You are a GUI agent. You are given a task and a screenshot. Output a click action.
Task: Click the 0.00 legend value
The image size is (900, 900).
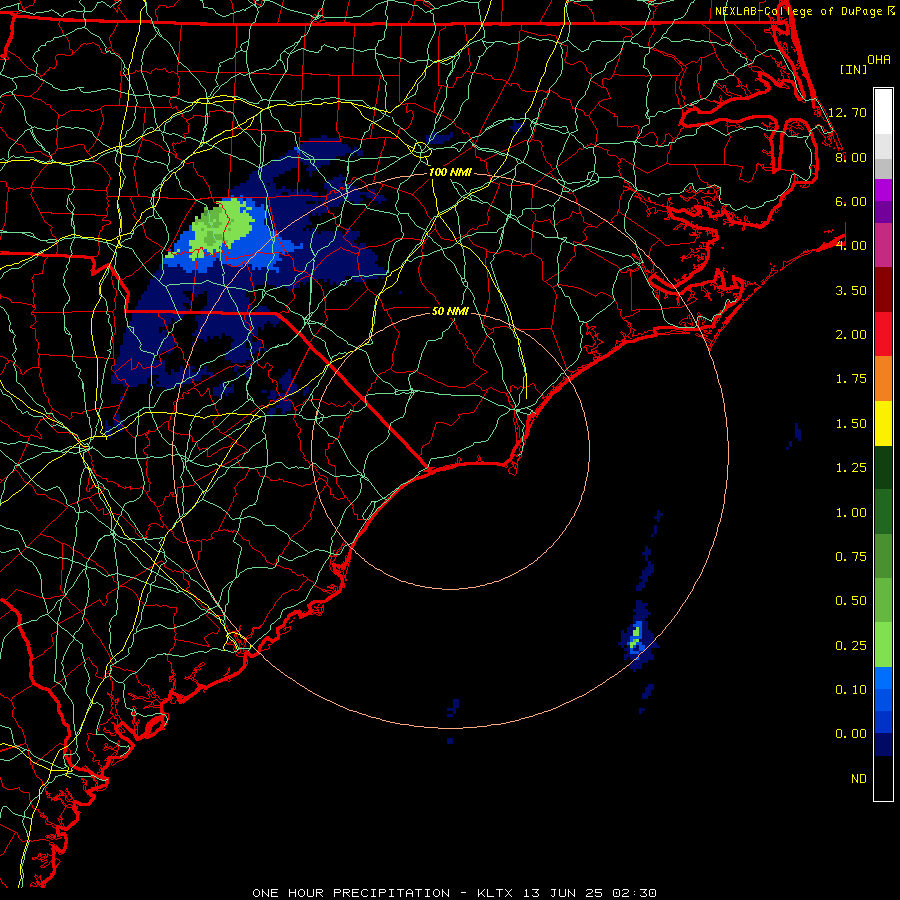coord(851,734)
